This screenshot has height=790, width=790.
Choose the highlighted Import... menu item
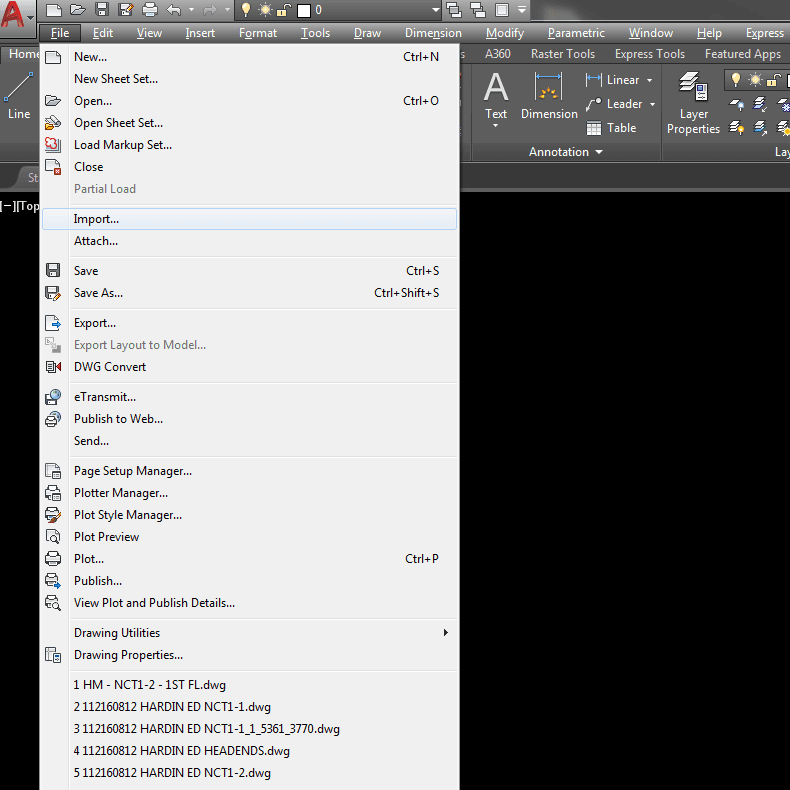pyautogui.click(x=249, y=219)
